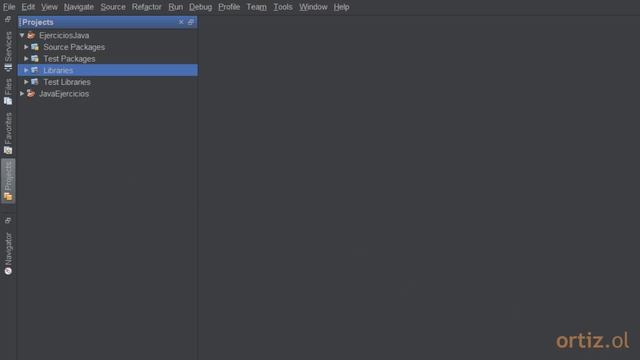The image size is (640, 360).
Task: Click the Source Packages folder icon
Action: click(35, 47)
